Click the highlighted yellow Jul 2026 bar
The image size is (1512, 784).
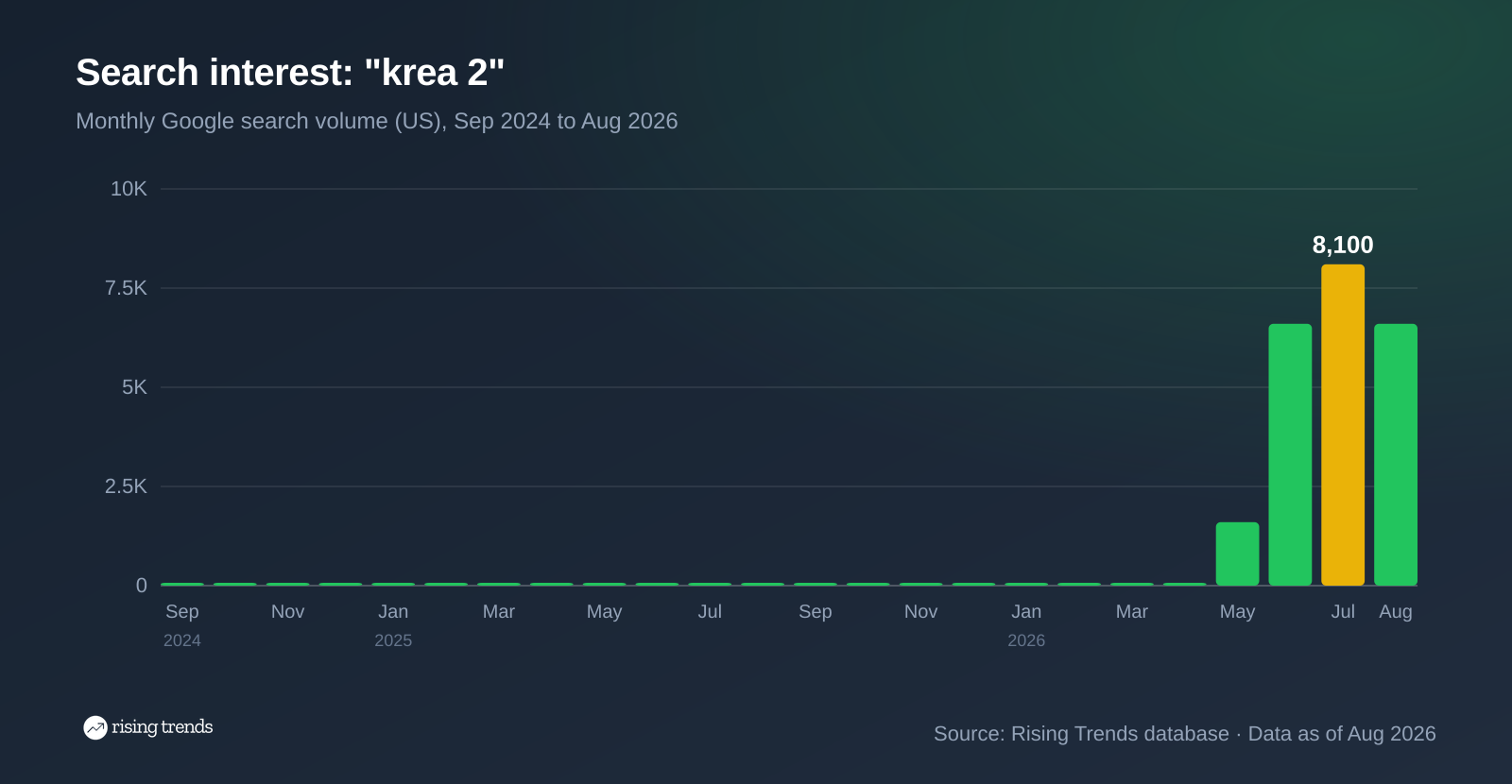pos(1343,425)
